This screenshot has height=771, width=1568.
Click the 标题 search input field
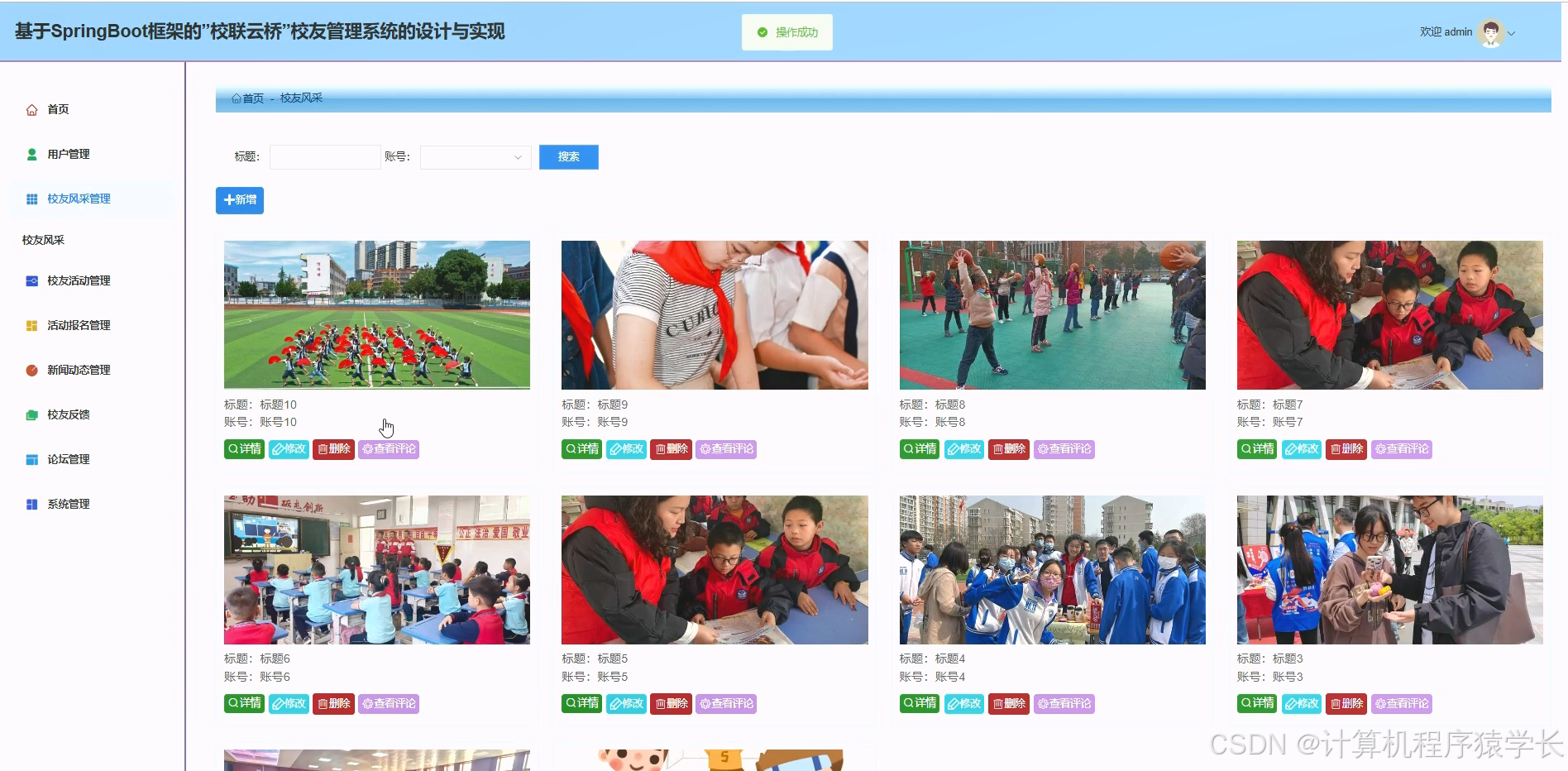click(x=324, y=156)
